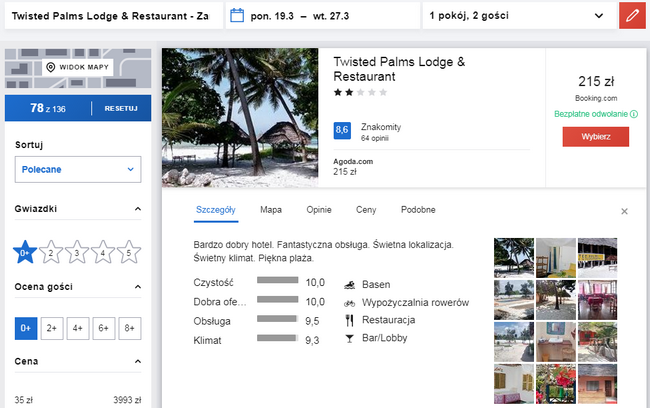
Task: Click the swimming pool Basen icon
Action: pyautogui.click(x=349, y=285)
